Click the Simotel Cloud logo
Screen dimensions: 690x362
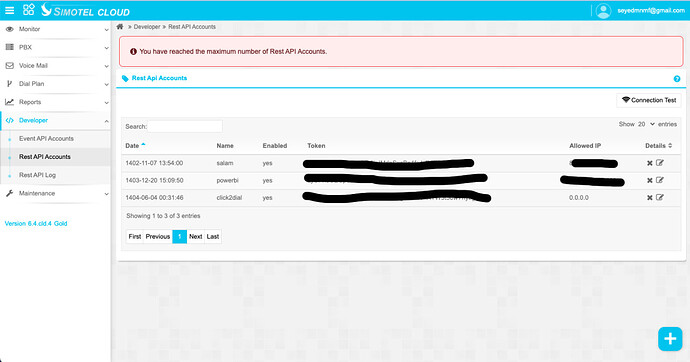pyautogui.click(x=85, y=10)
